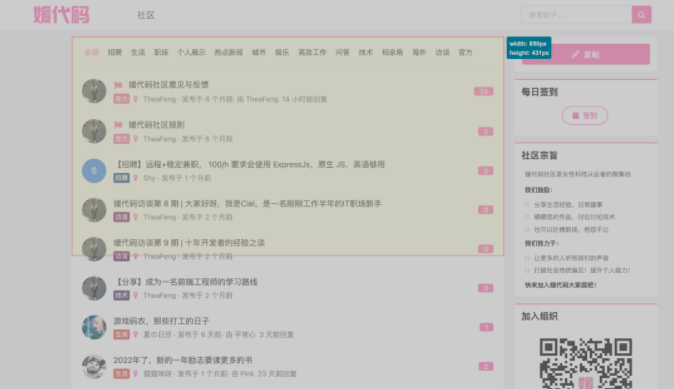Click avatar beside 2022年了 post
674x389 pixels.
click(x=94, y=366)
